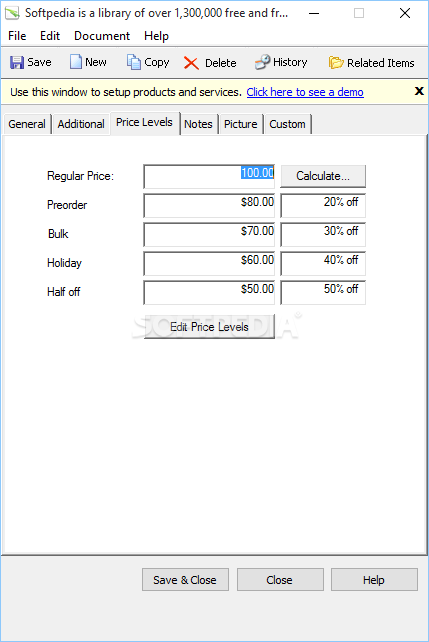
Task: Open the Help menu
Action: coord(156,36)
